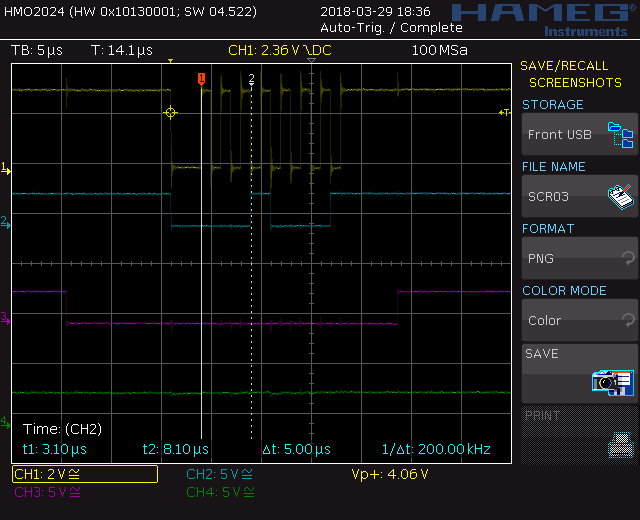Viewport: 640px width, 520px height.
Task: Click the HMO2024 device info text
Action: pyautogui.click(x=131, y=11)
